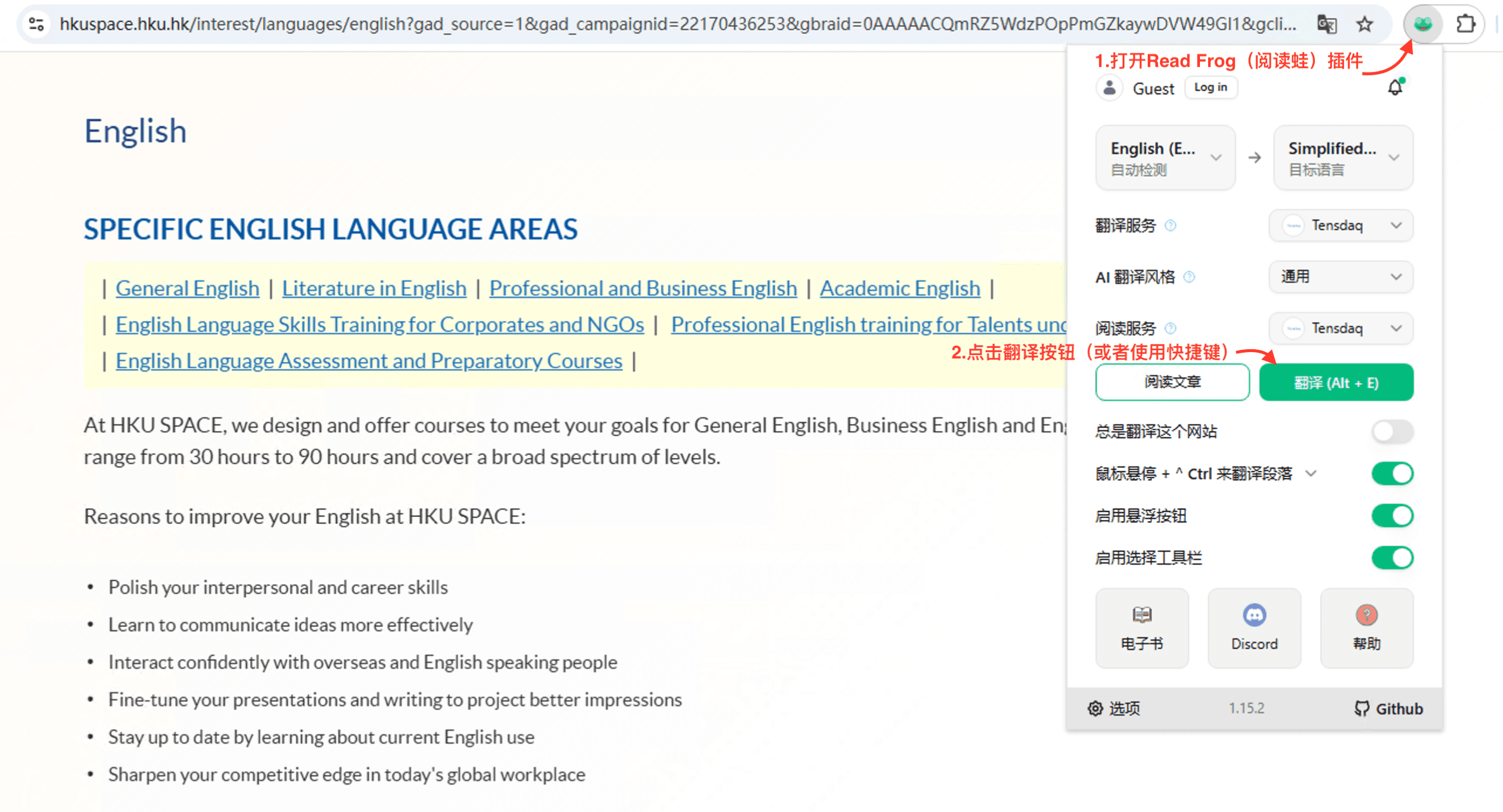Click the site info icon in address bar
The height and width of the screenshot is (812, 1503).
(x=36, y=25)
